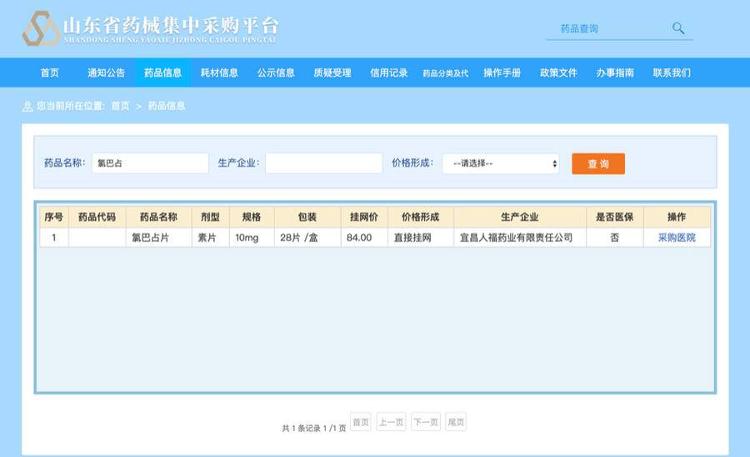Switch to 质疑受理 tab
Viewport: 750px width, 457px height.
point(332,73)
